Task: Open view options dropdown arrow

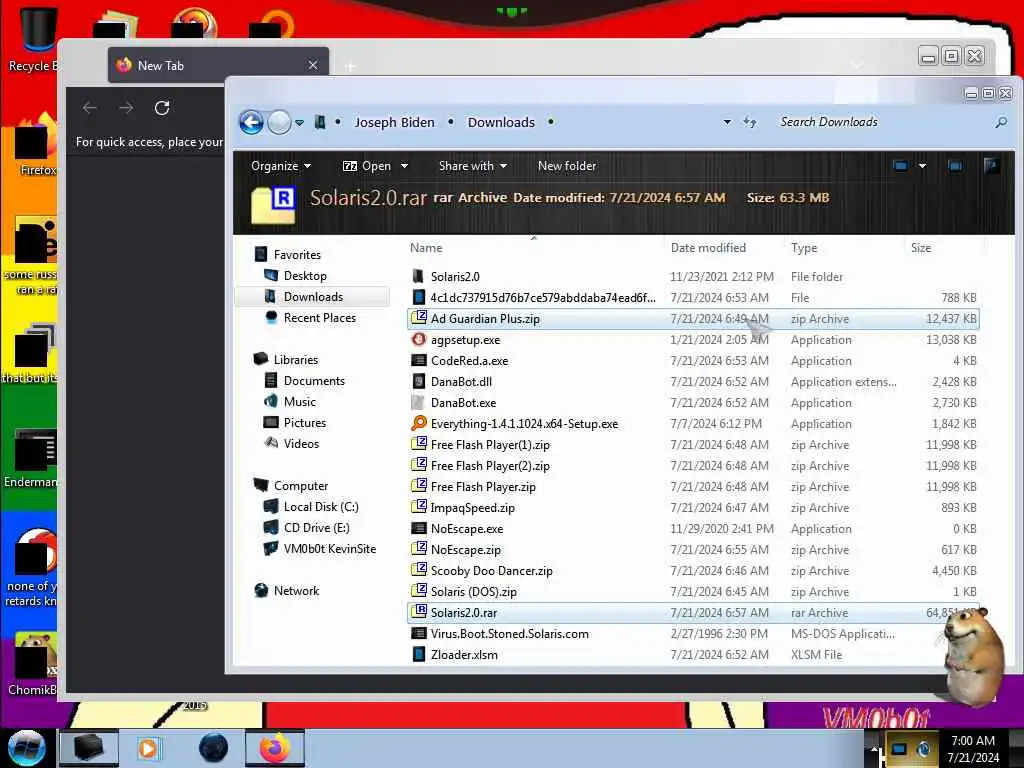Action: [x=922, y=166]
